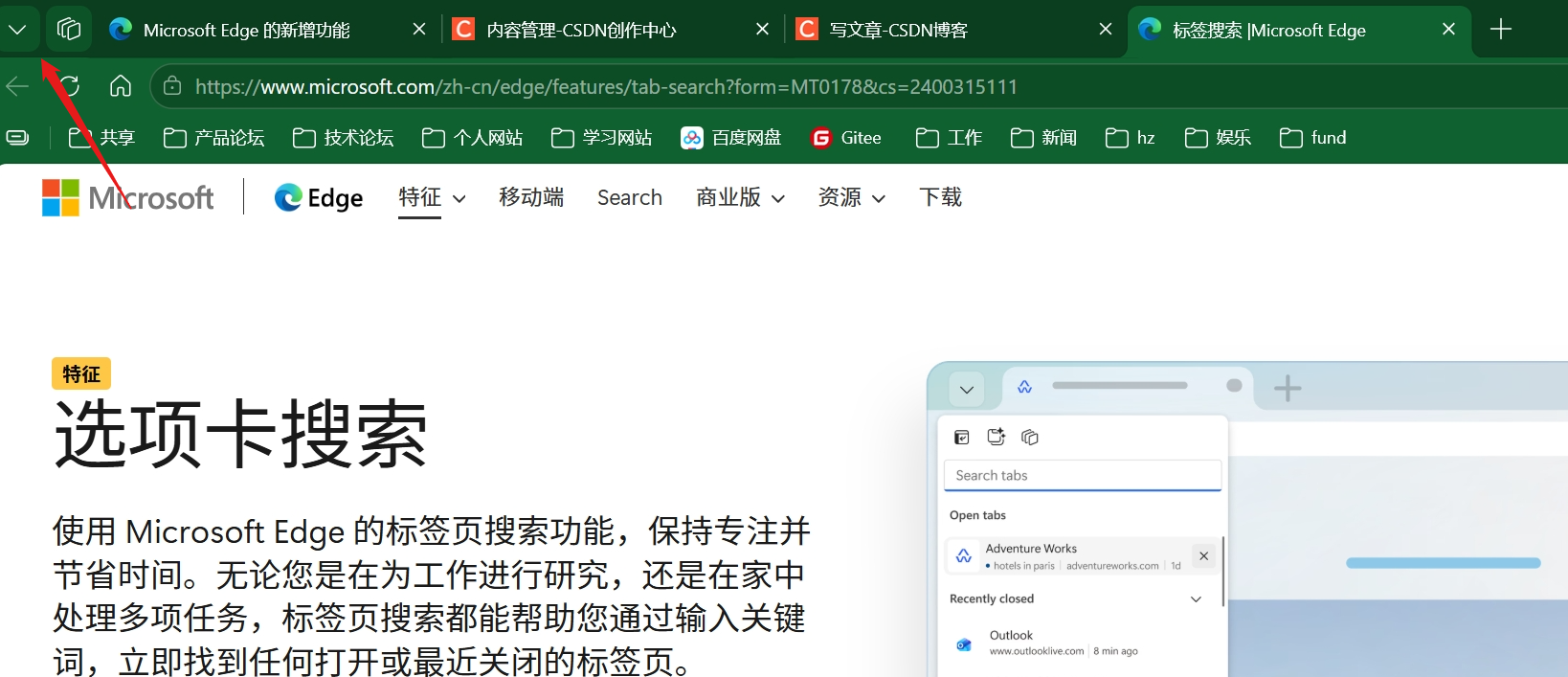Open the 娱乐 bookmarks folder
1568x677 pixels.
click(1218, 138)
